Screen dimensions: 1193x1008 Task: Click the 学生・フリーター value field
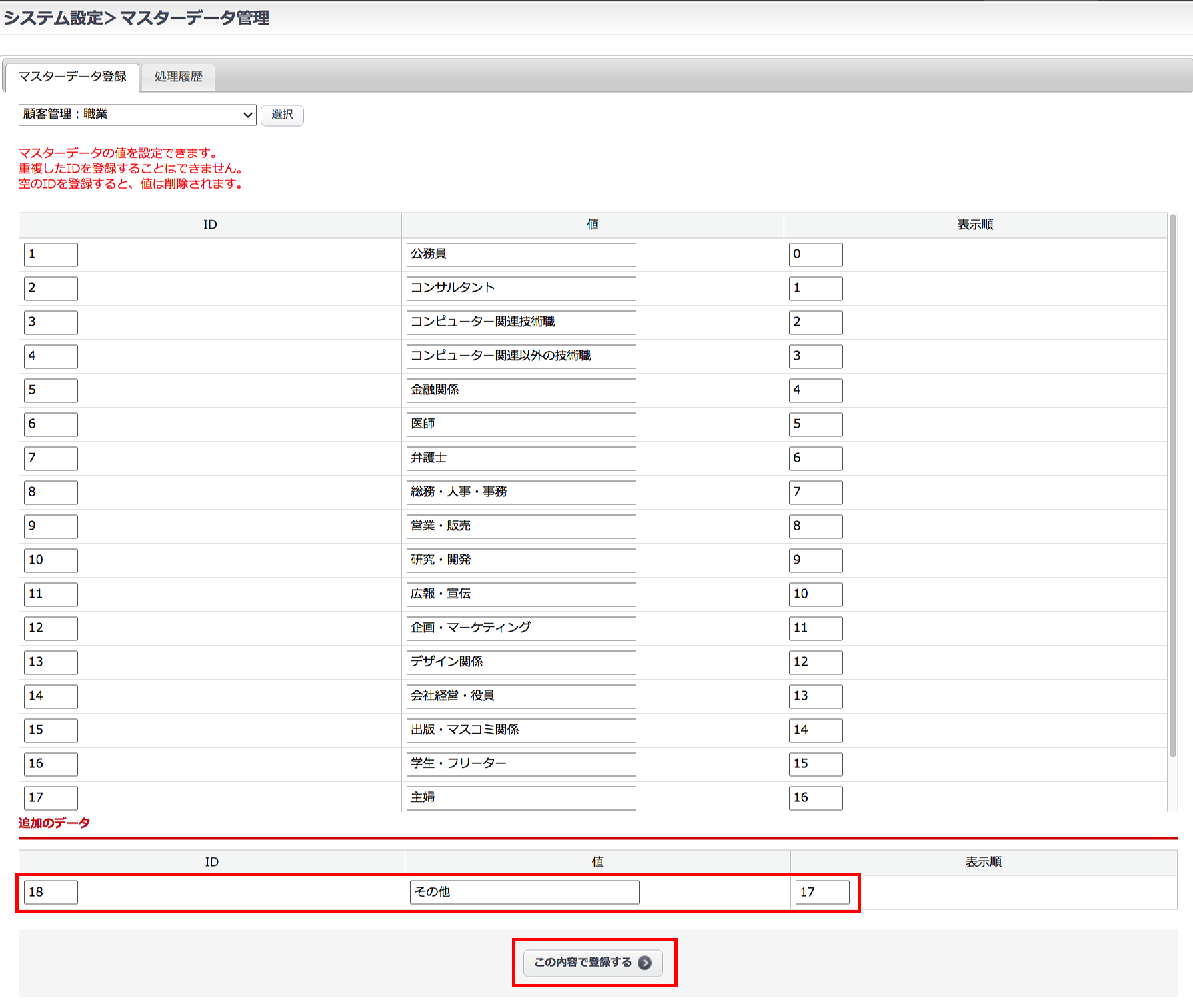(x=521, y=764)
